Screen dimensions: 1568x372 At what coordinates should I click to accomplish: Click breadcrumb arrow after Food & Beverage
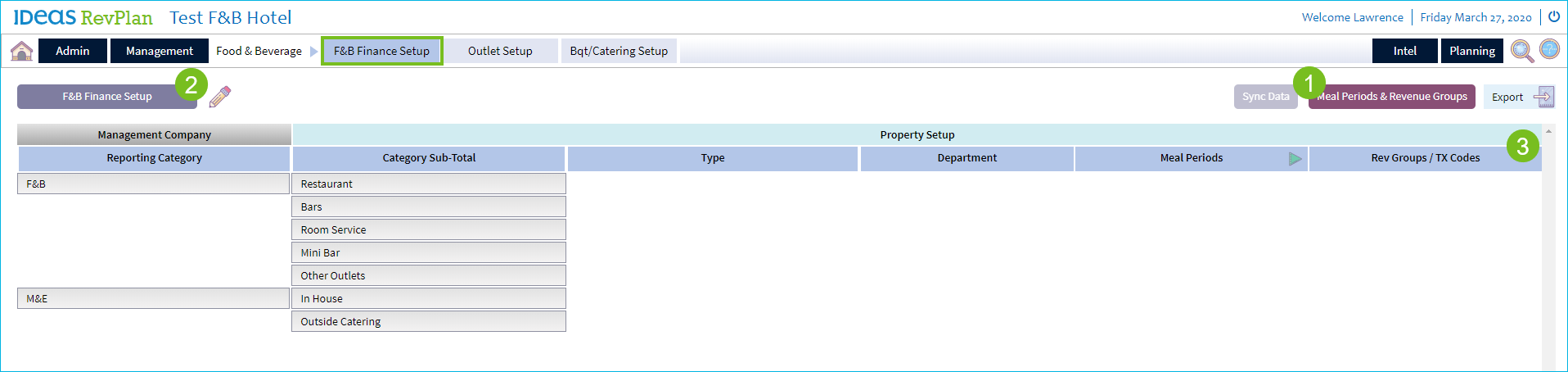313,51
